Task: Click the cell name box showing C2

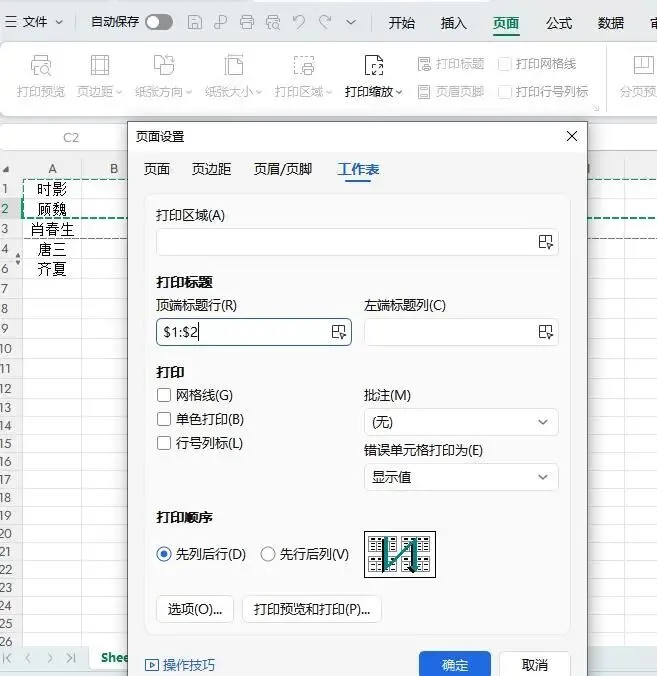Action: point(71,138)
